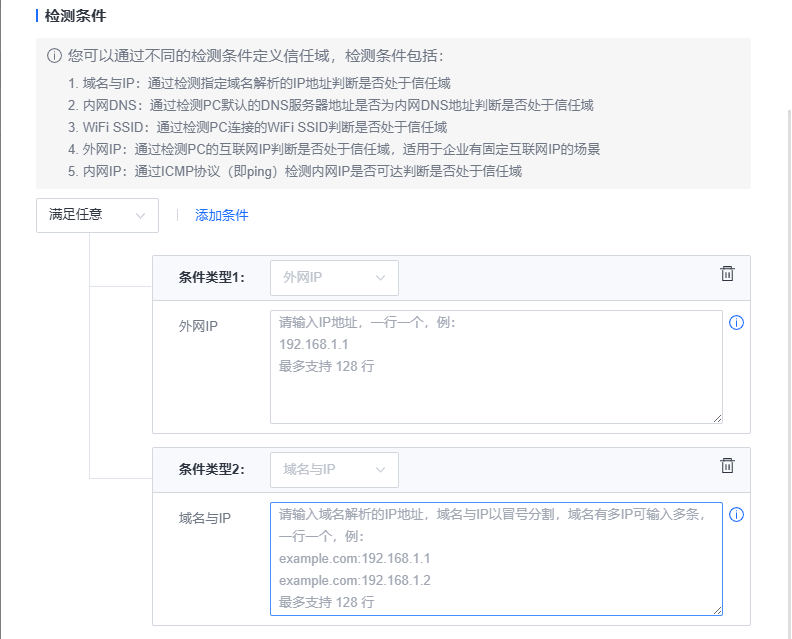This screenshot has width=792, height=639.
Task: Click the 条件类型1 header label
Action: point(211,278)
